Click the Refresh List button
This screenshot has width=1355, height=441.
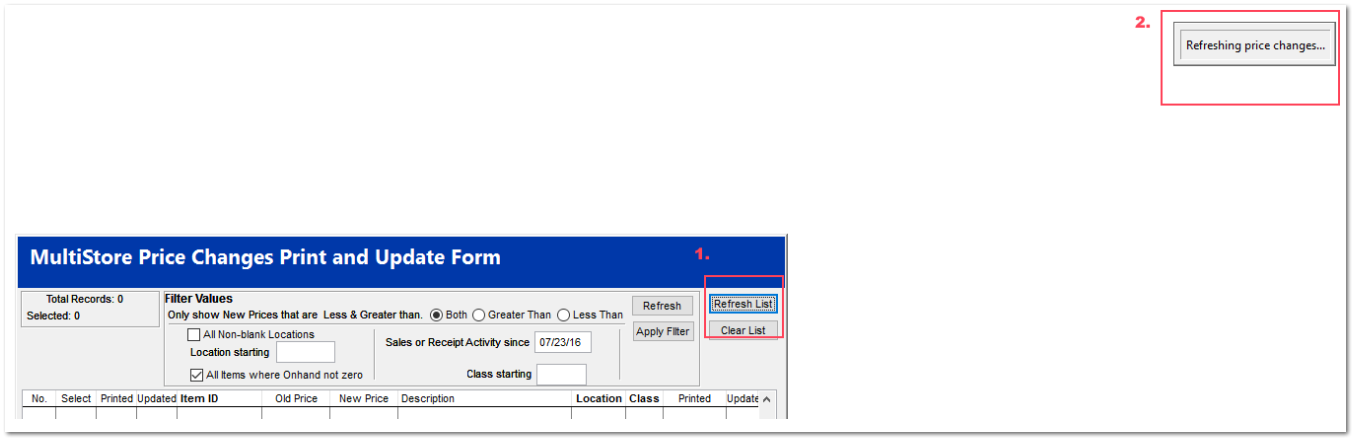743,304
